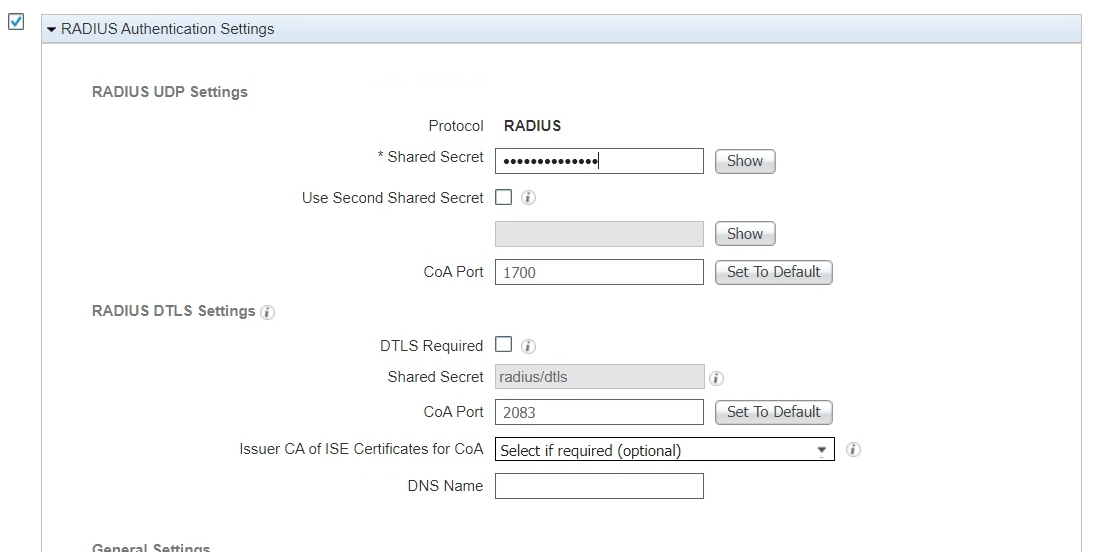Click info icon beside Use Second Shared Secret

(529, 198)
